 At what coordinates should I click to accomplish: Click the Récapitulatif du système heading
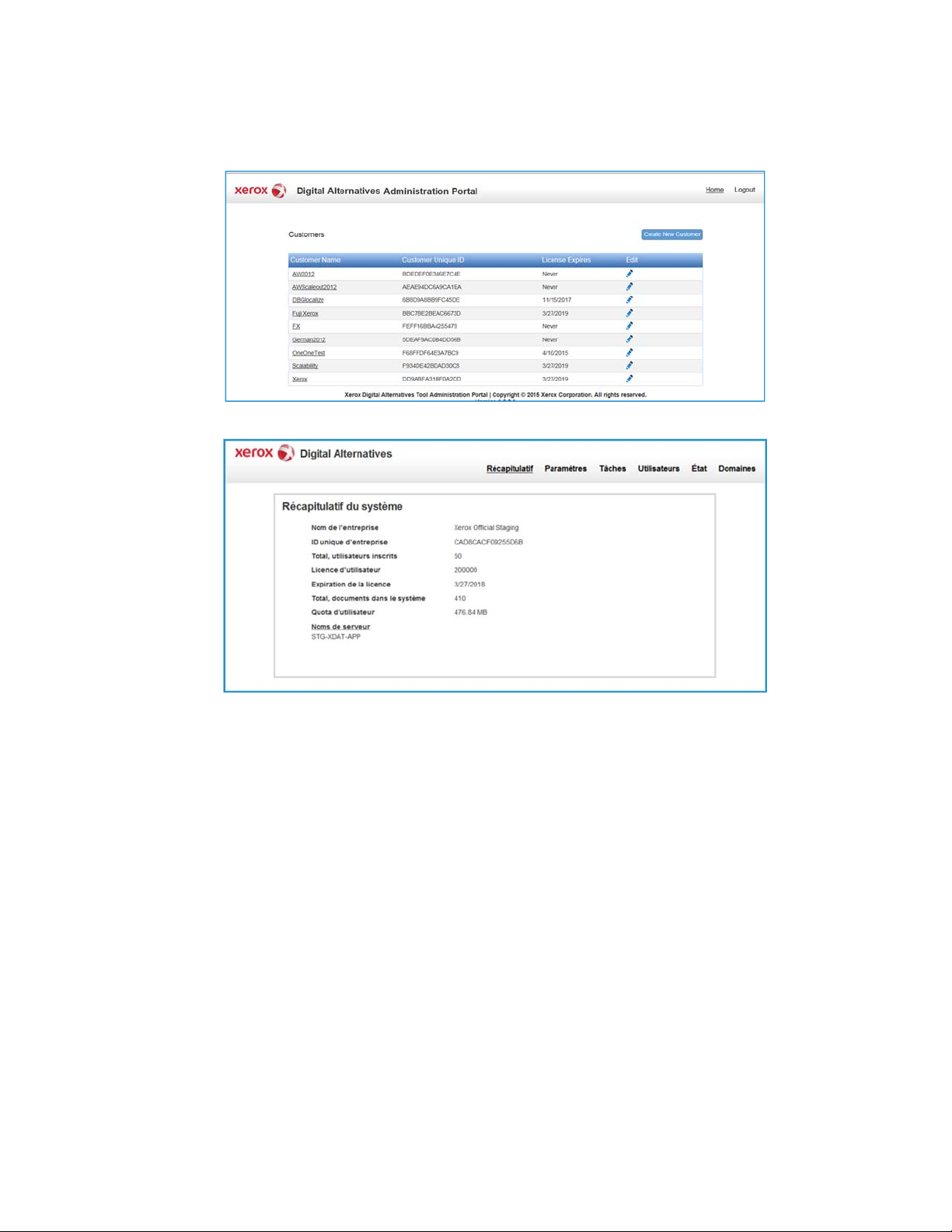pyautogui.click(x=342, y=507)
